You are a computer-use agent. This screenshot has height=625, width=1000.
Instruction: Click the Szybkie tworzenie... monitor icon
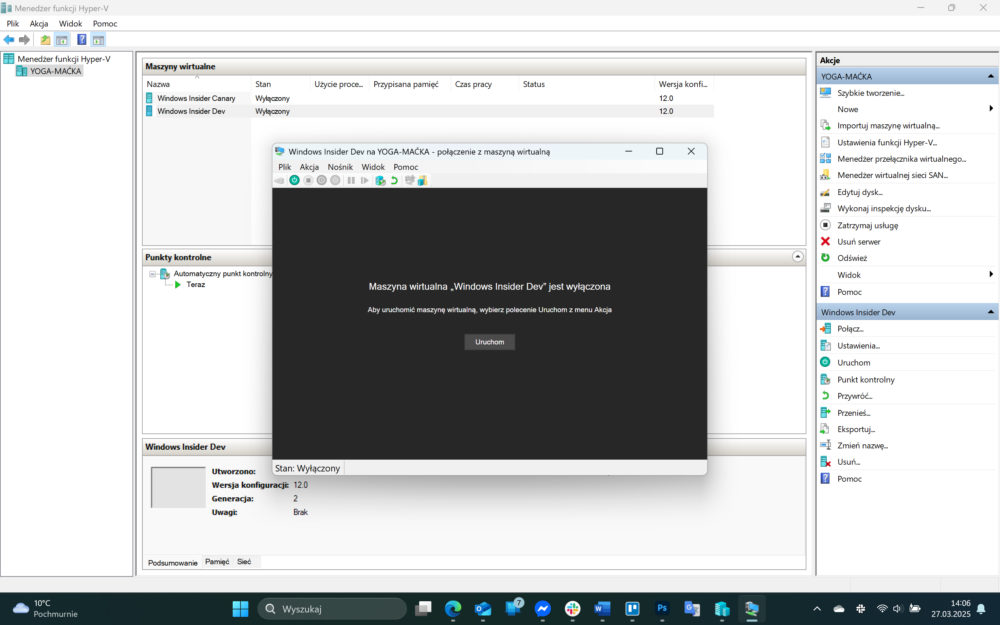(825, 92)
